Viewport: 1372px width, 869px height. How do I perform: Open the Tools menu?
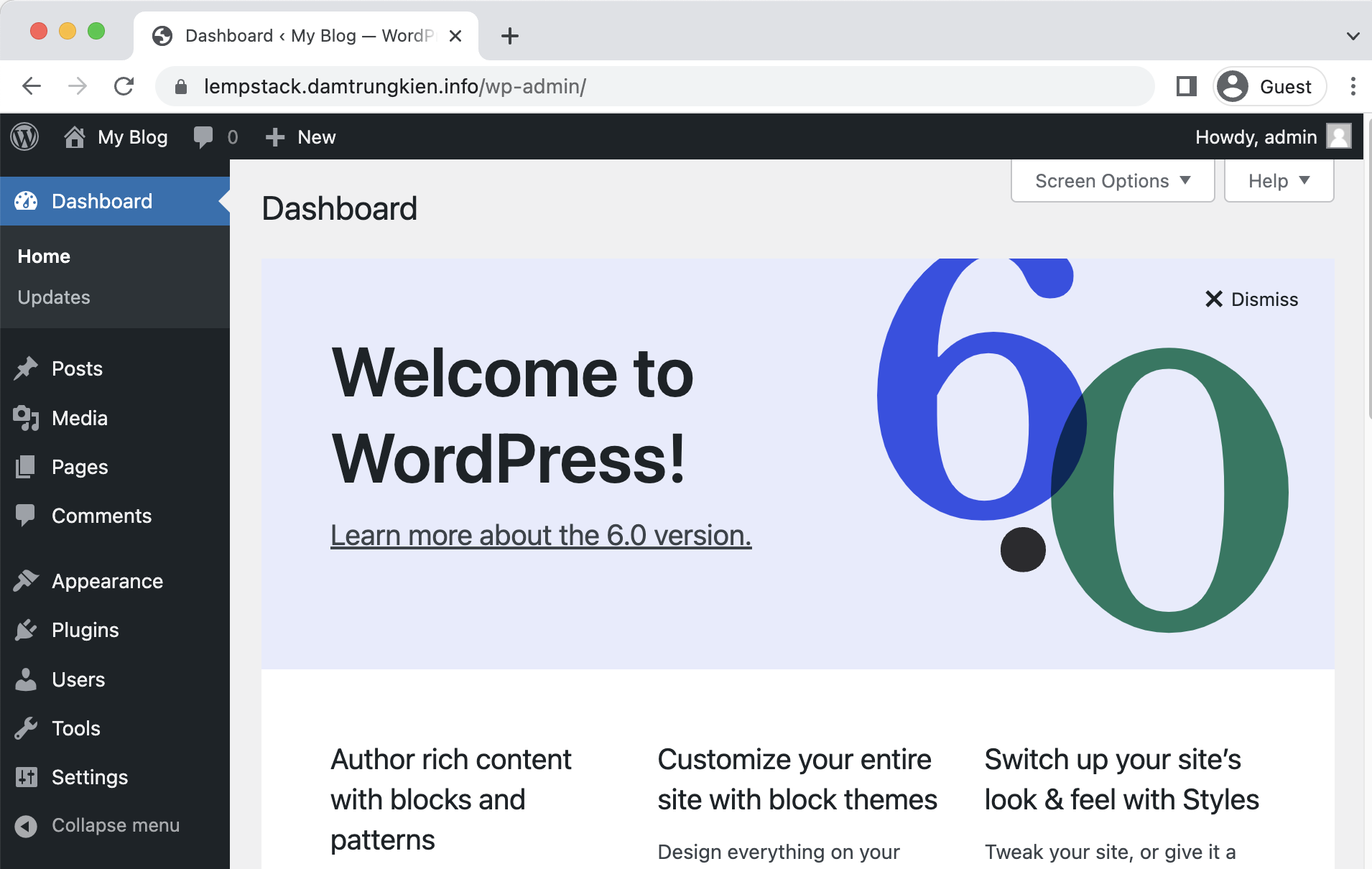115,728
